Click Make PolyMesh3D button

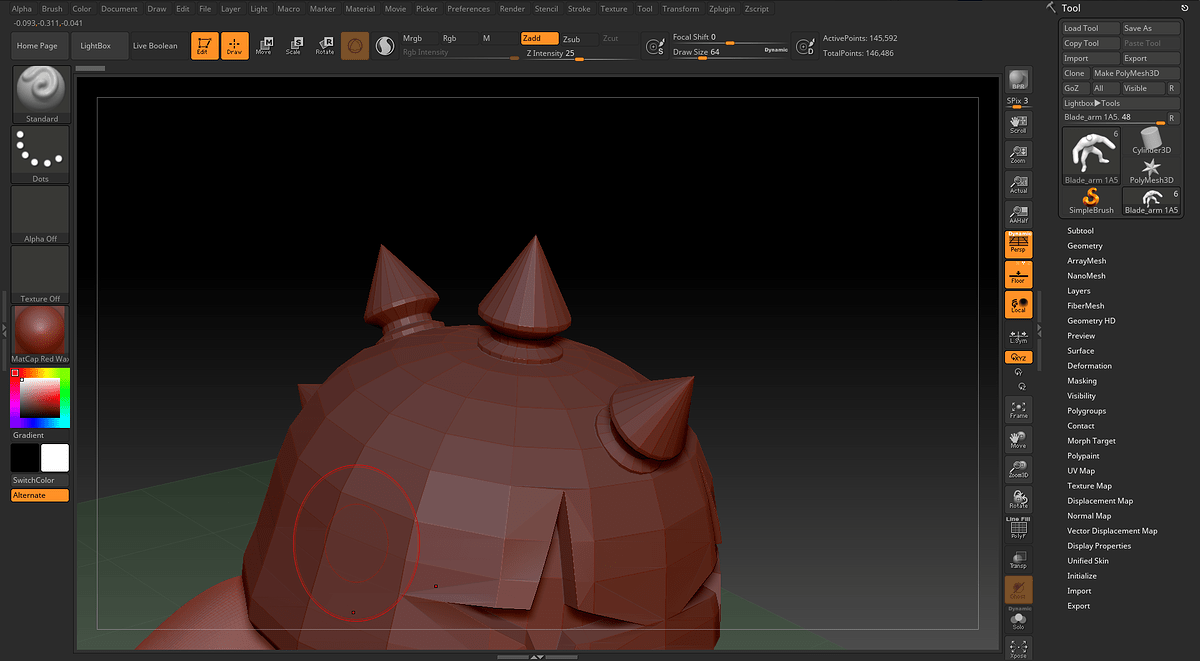[x=1135, y=73]
